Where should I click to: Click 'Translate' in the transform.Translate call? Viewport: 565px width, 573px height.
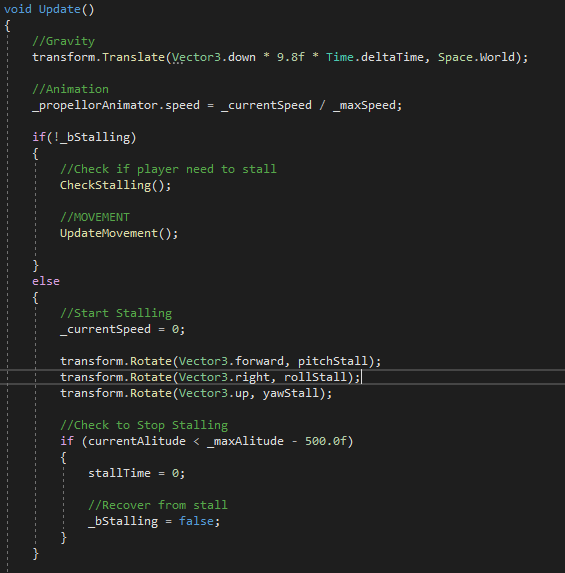click(x=133, y=57)
